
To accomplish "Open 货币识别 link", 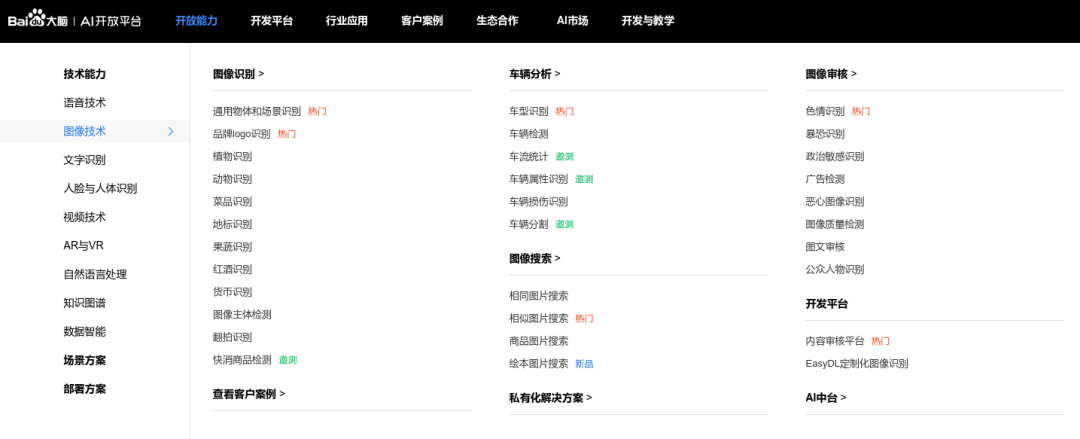I will (232, 292).
